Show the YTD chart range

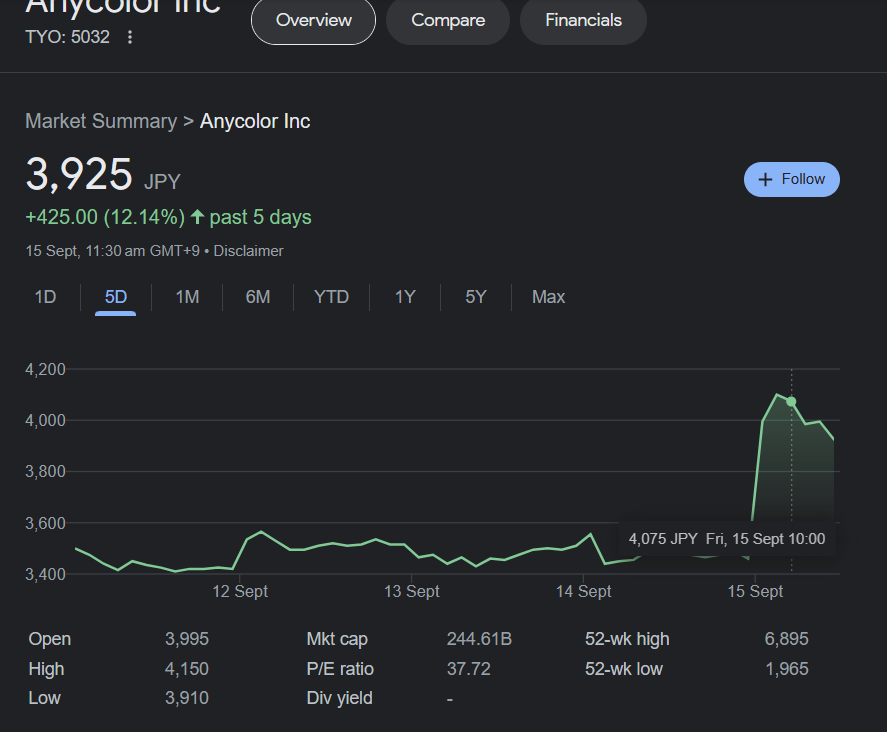tap(331, 297)
